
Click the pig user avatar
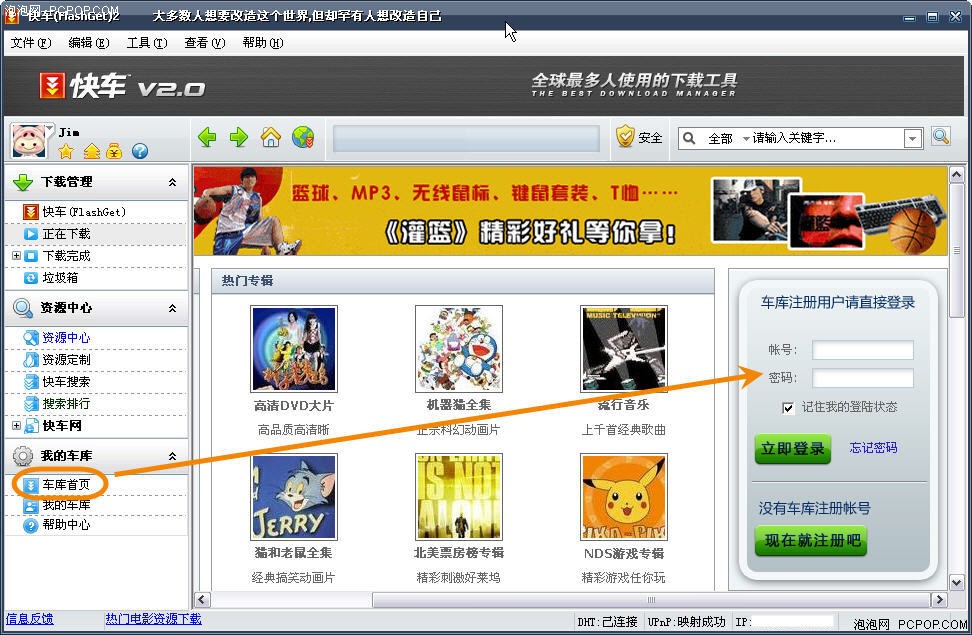(29, 141)
